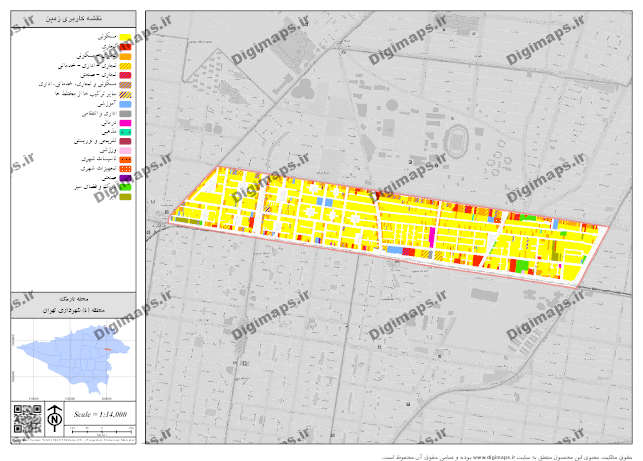
Task: Click the red تجاری legend swatch
Action: coord(125,47)
